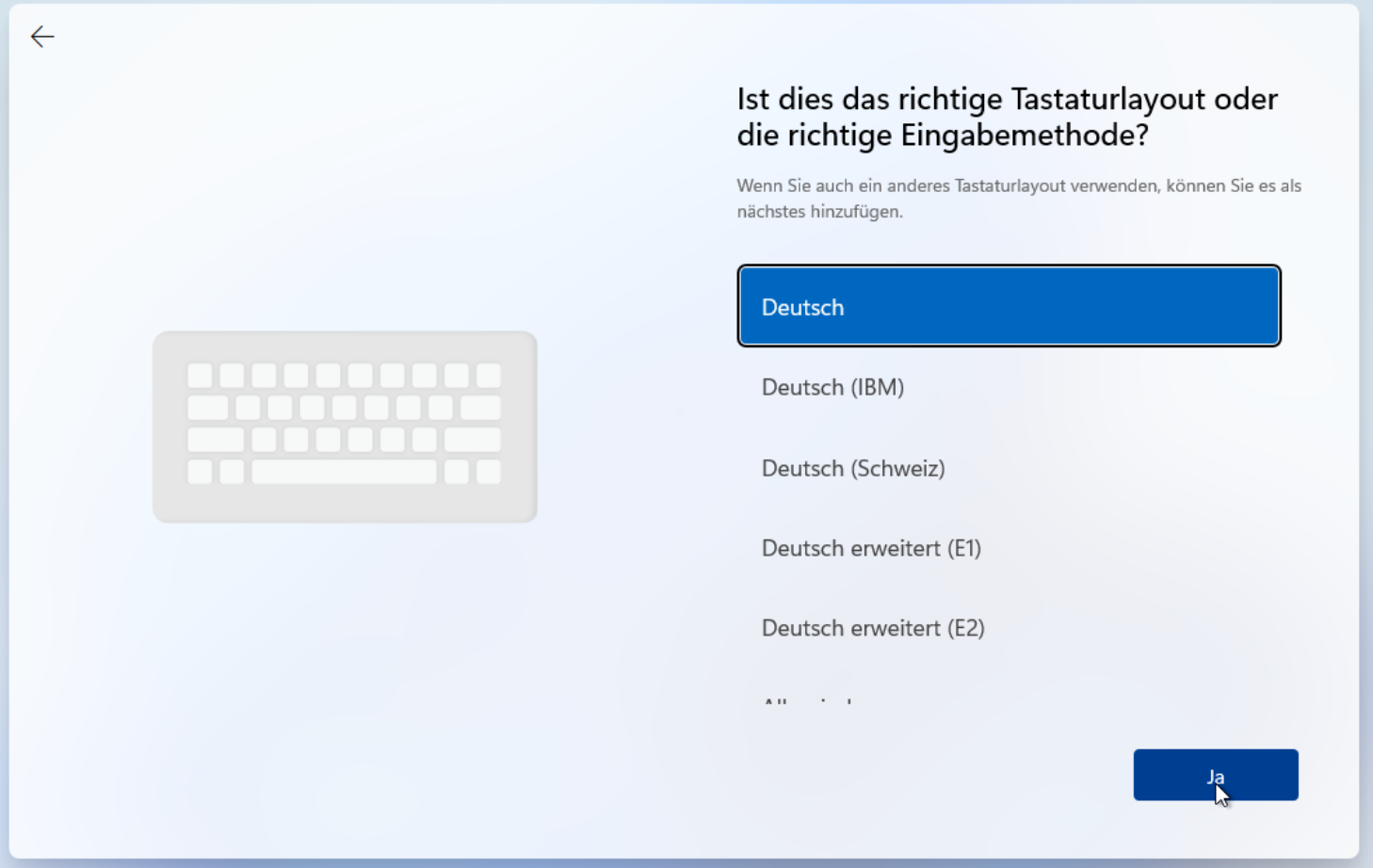This screenshot has width=1373, height=868.
Task: Select Deutsch erweitert (E2) layout
Action: coord(1009,628)
